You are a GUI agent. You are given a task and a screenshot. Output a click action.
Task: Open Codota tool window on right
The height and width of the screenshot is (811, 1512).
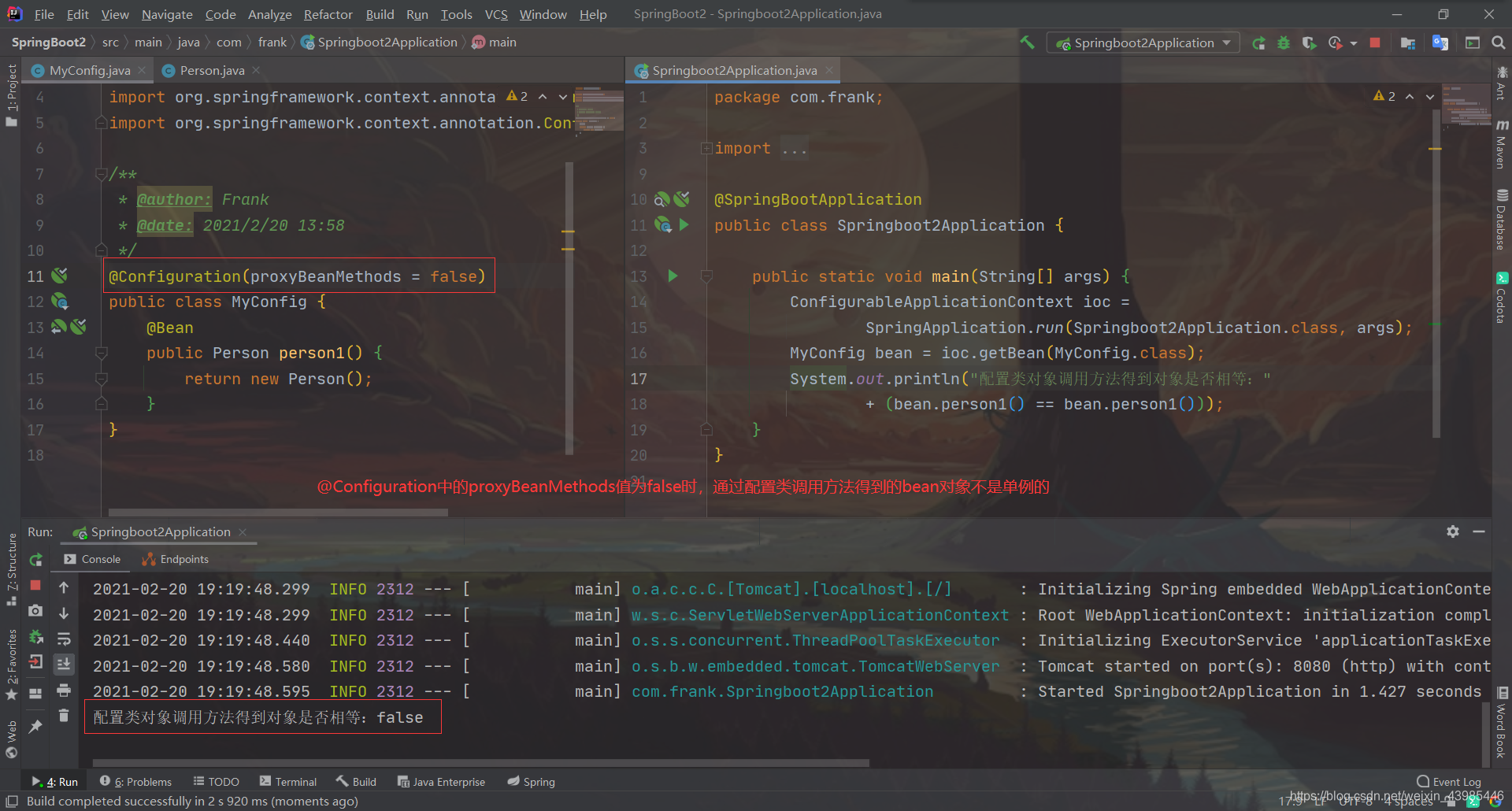[1502, 298]
